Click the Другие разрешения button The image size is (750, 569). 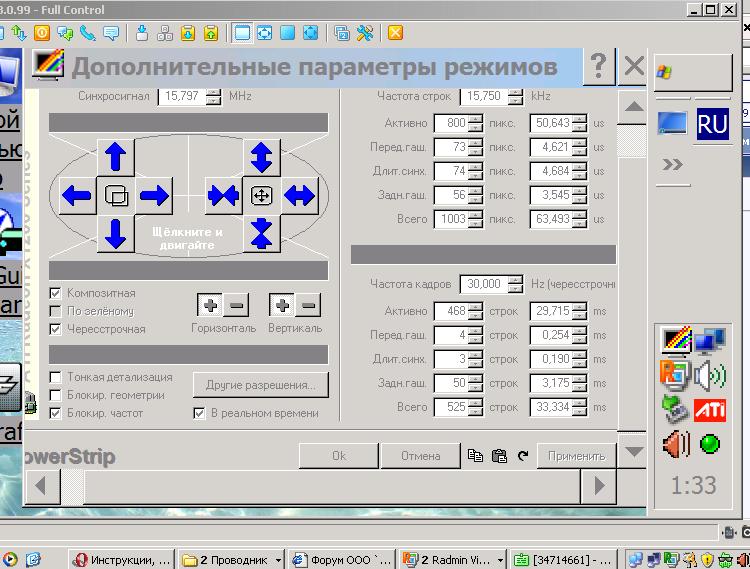260,384
